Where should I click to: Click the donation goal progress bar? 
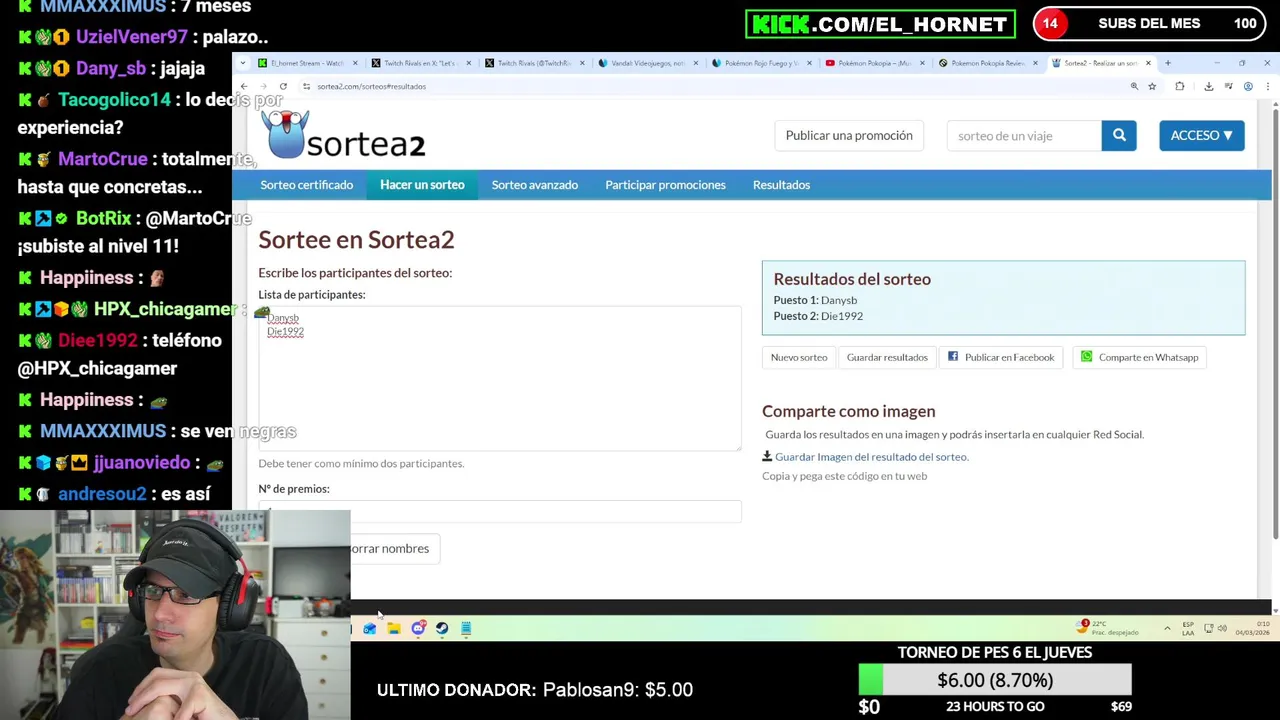pyautogui.click(x=995, y=680)
